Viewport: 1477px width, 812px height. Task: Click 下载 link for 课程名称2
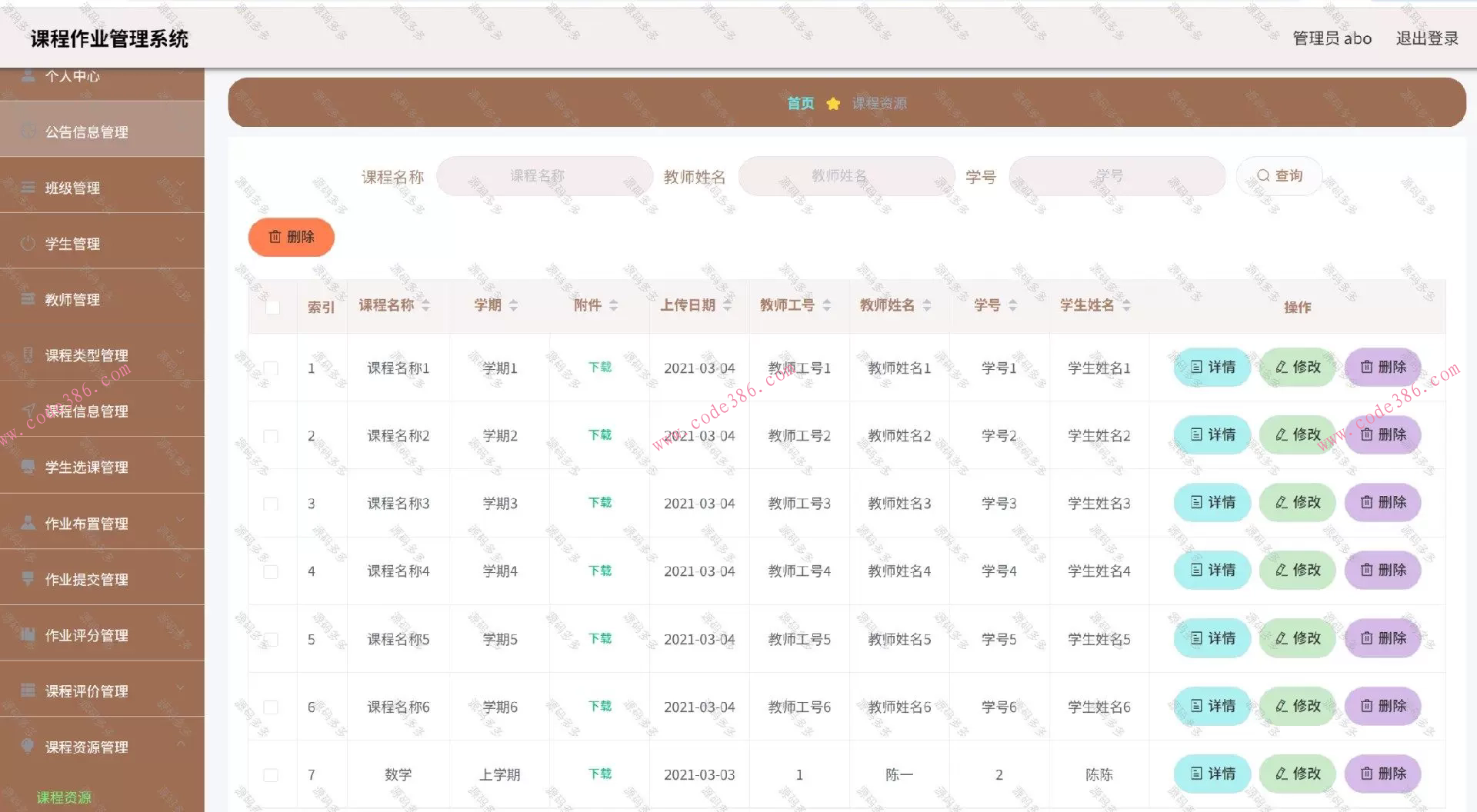click(x=599, y=434)
